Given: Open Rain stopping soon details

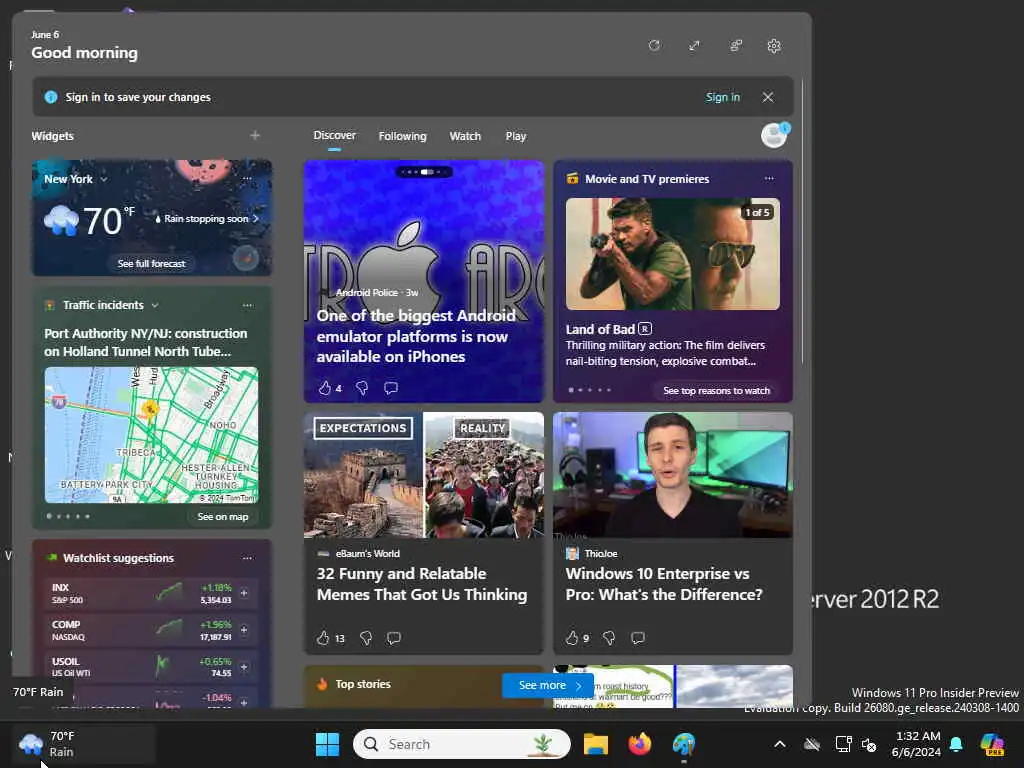Looking at the screenshot, I should tap(206, 219).
